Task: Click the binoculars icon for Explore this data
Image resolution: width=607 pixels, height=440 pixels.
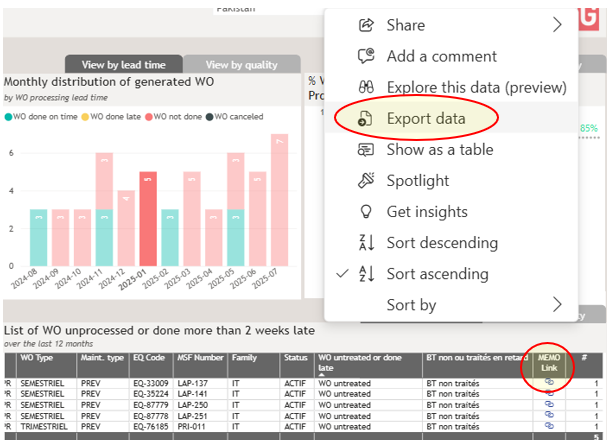Action: click(x=366, y=87)
